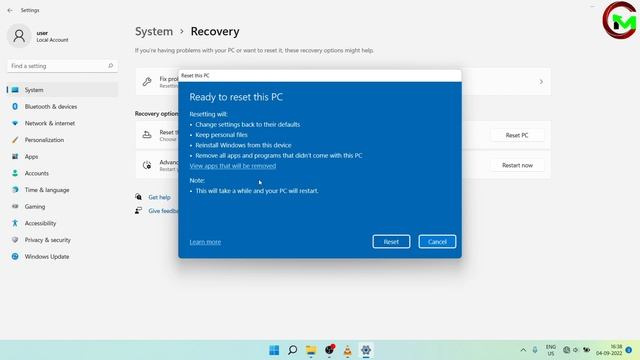Image resolution: width=640 pixels, height=360 pixels.
Task: Click the volume icon in system tray
Action: coord(576,350)
